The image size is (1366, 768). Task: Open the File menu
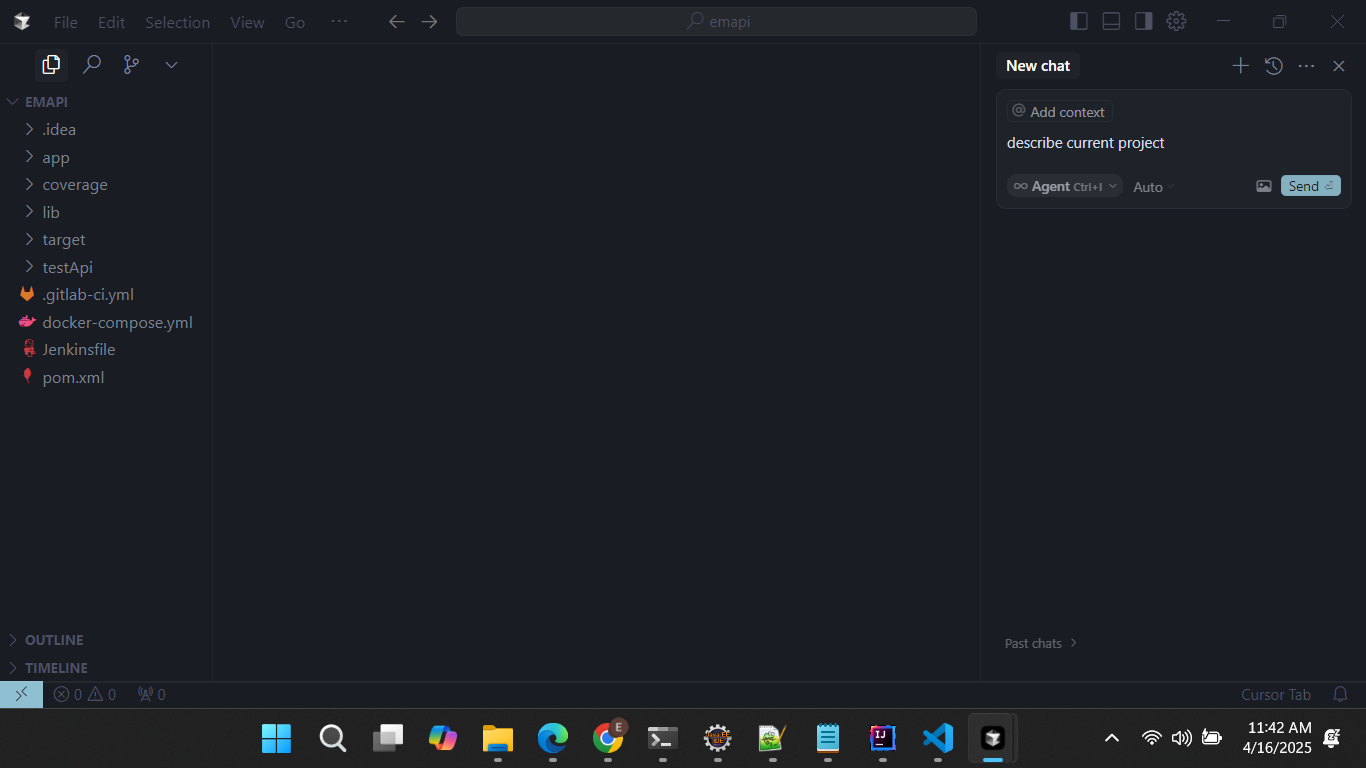(x=65, y=22)
